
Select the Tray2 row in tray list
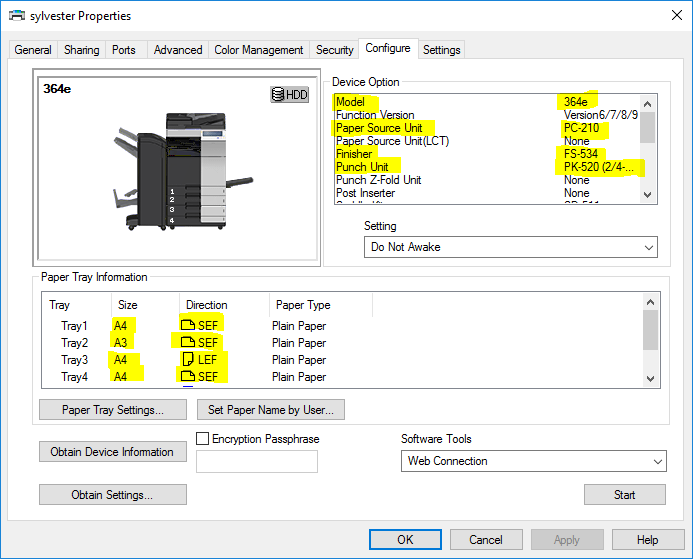343,342
